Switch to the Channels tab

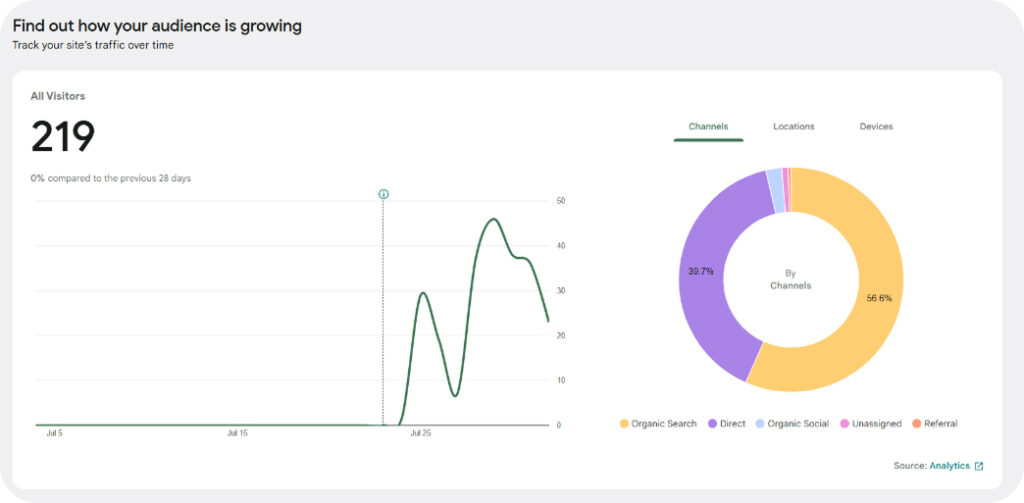click(708, 127)
